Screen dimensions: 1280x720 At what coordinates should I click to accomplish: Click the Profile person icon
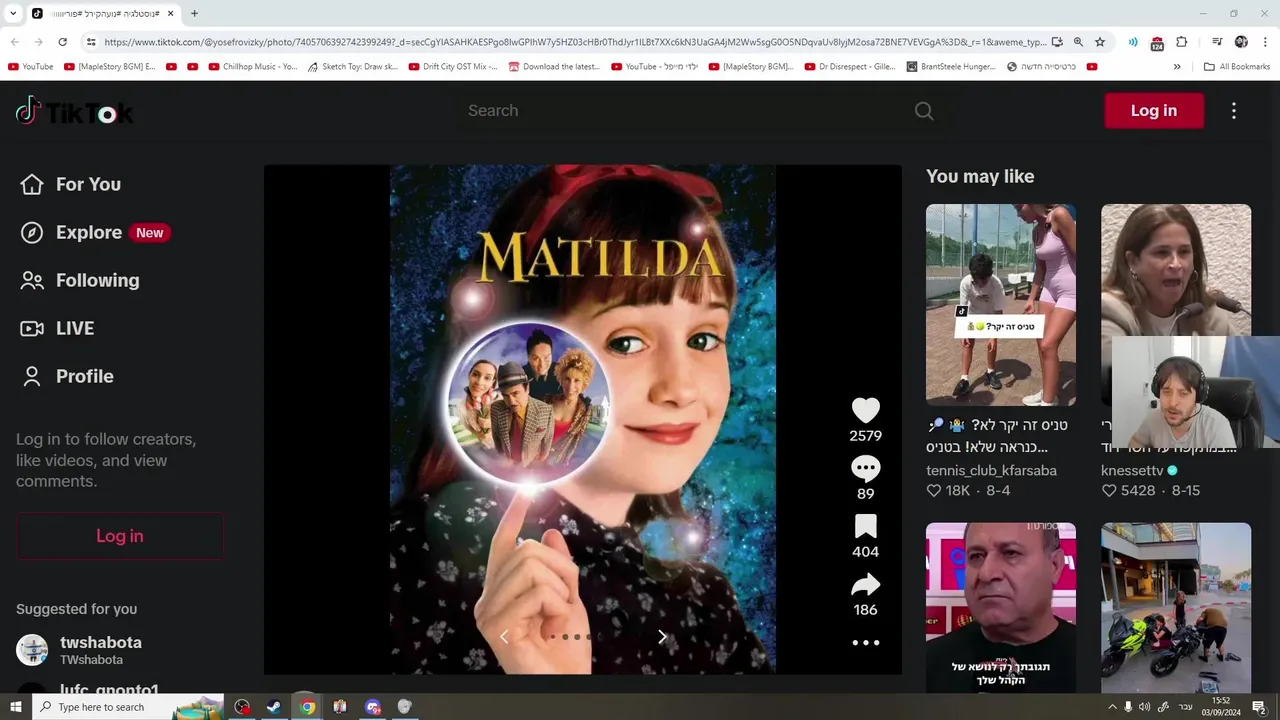(x=32, y=376)
